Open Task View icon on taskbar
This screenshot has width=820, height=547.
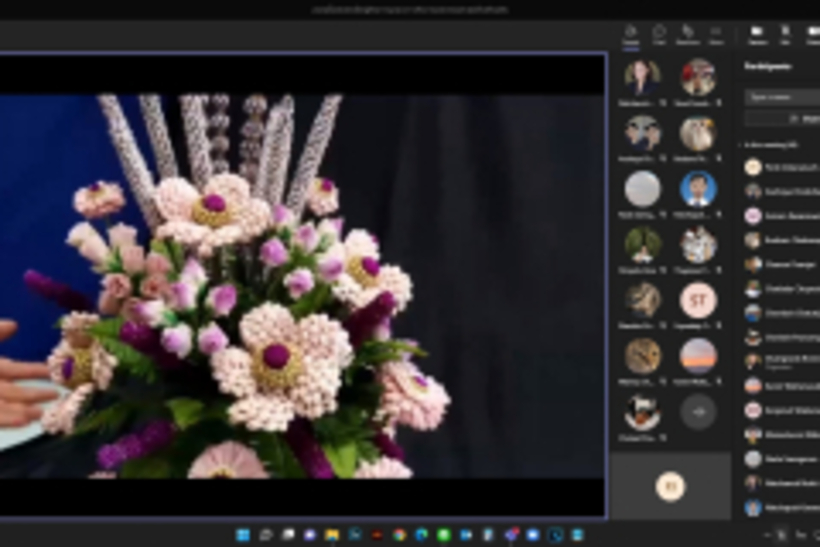pyautogui.click(x=288, y=534)
